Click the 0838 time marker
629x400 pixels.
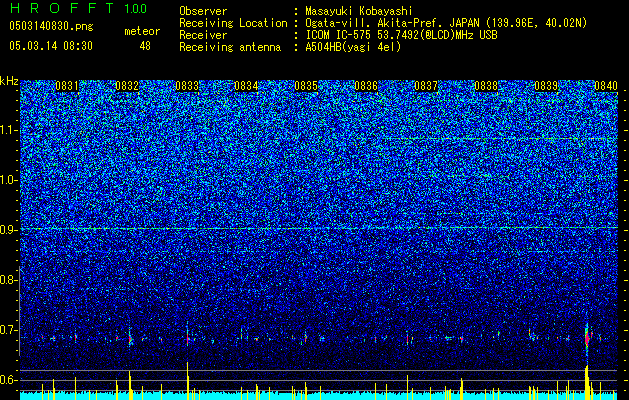(486, 86)
